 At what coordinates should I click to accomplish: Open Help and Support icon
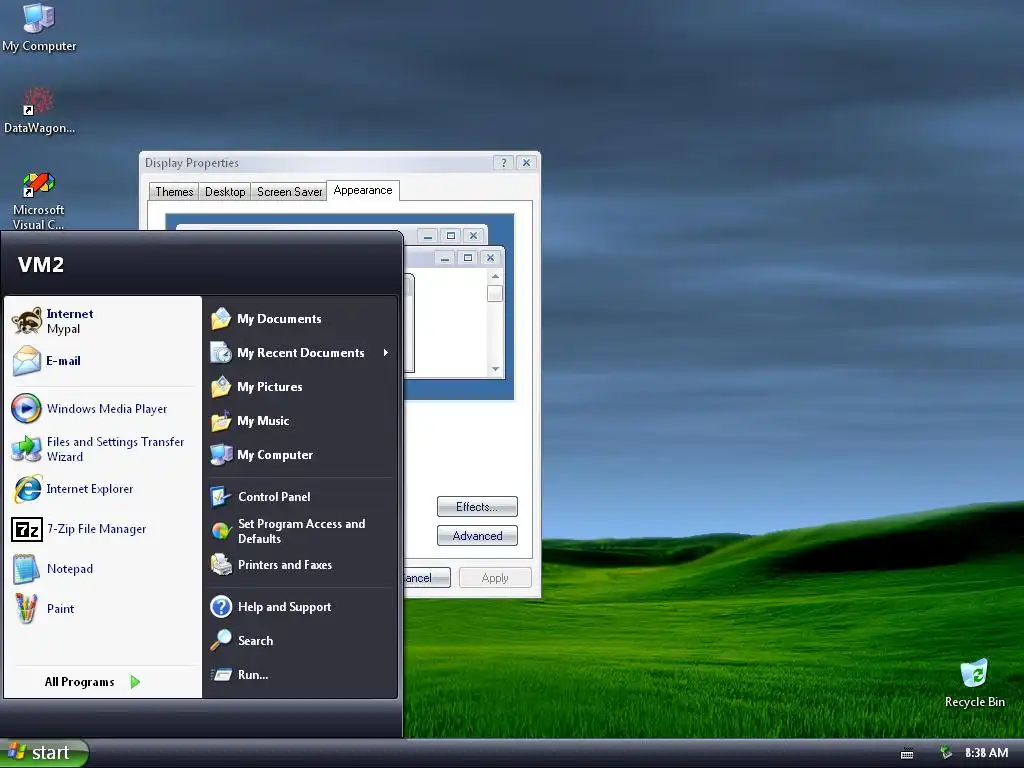point(221,607)
